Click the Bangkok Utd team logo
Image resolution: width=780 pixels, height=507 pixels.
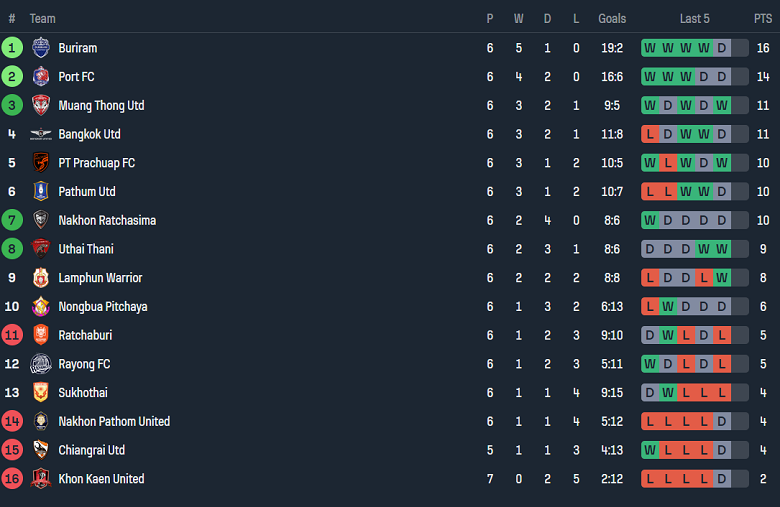(40, 134)
